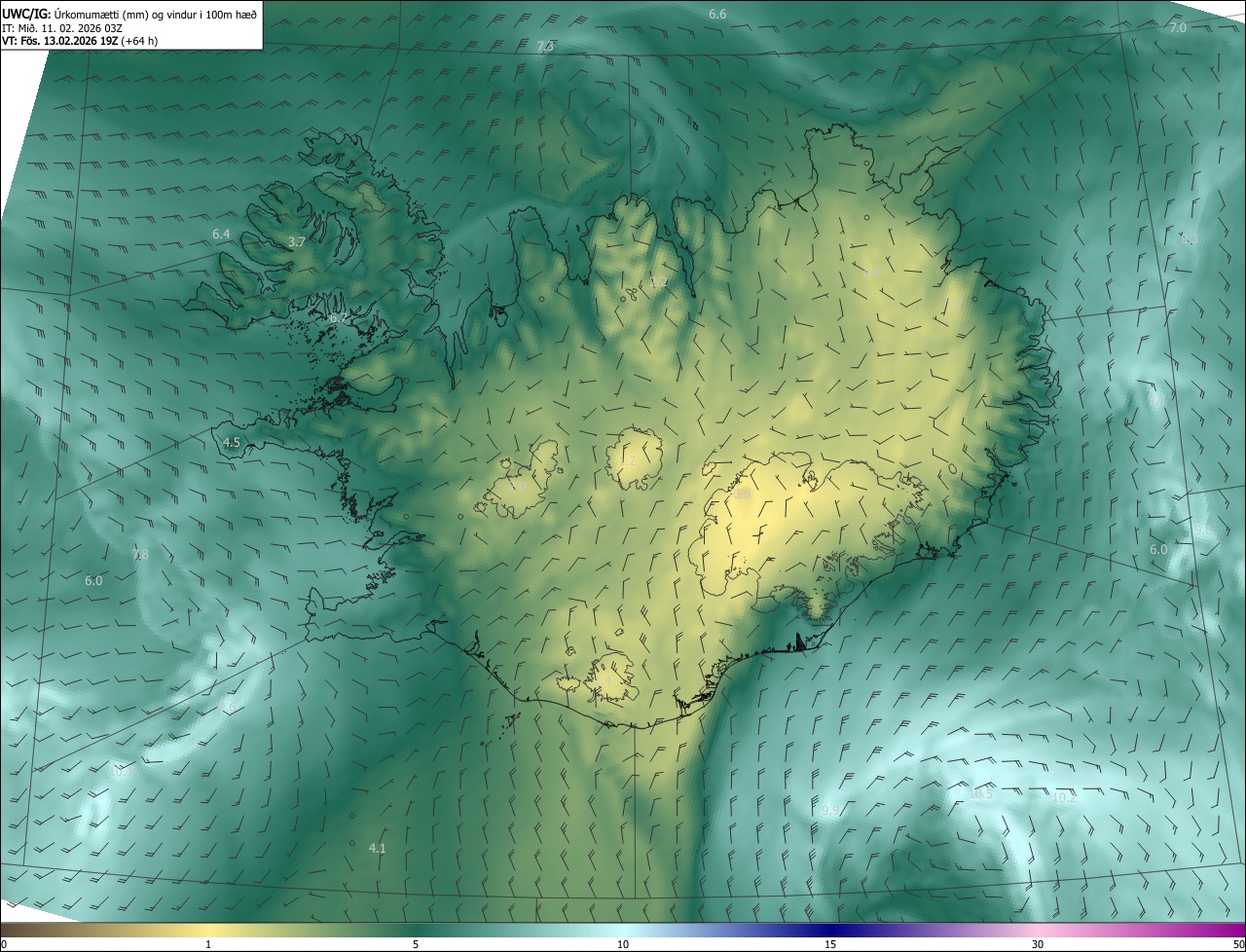Screen dimensions: 1246x952
Task: Click the 6.4 value label
Action: click(x=221, y=235)
